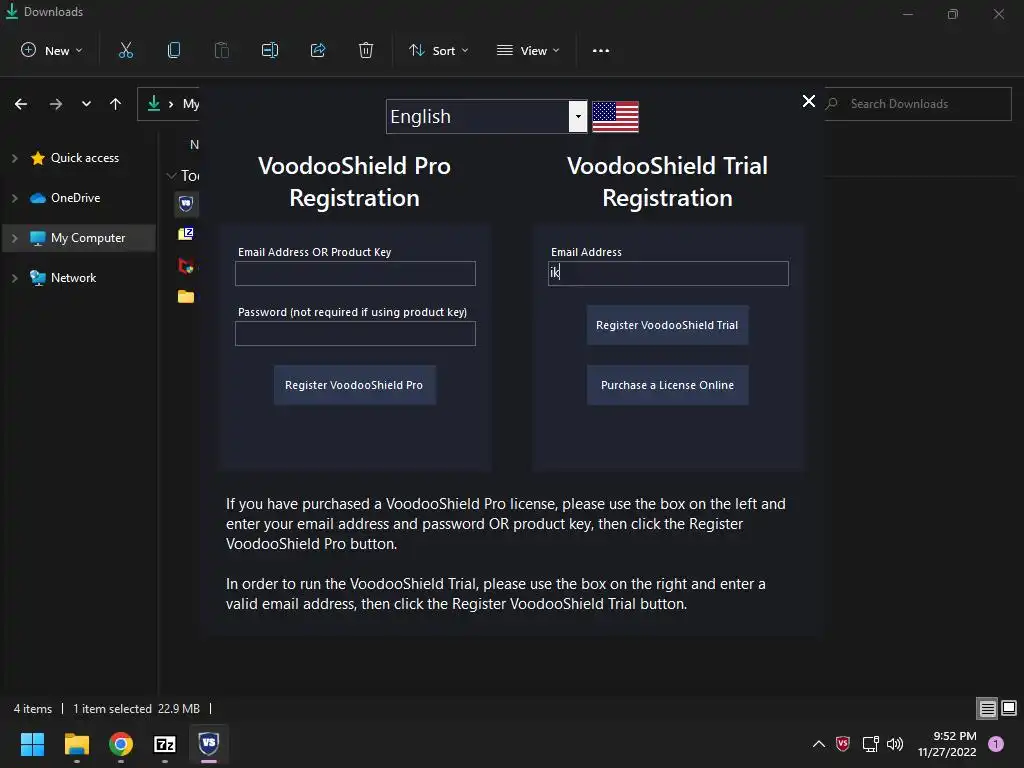The image size is (1024, 768).
Task: Select the yellow folder item in list
Action: coord(186,296)
